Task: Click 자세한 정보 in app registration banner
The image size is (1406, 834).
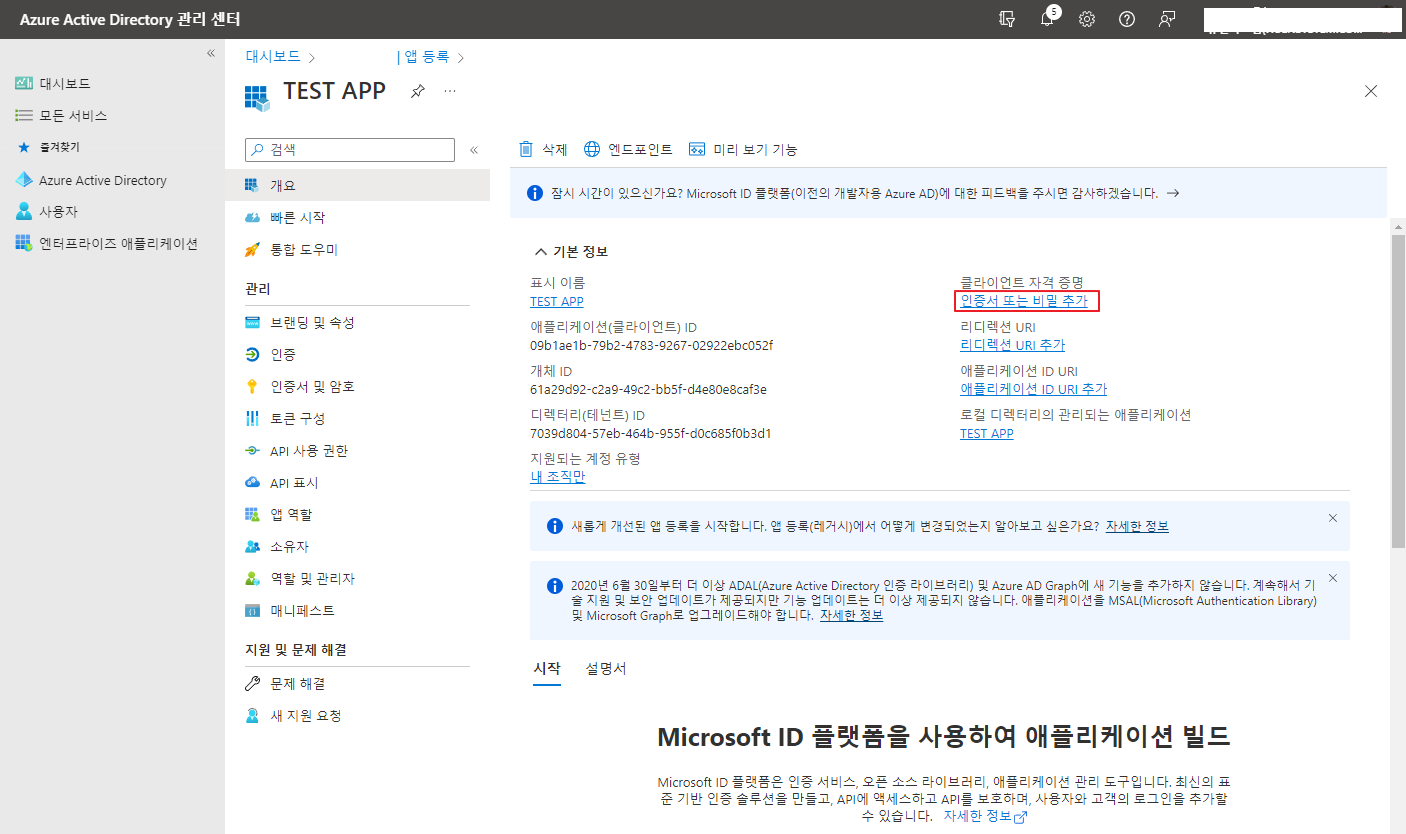Action: point(1137,526)
